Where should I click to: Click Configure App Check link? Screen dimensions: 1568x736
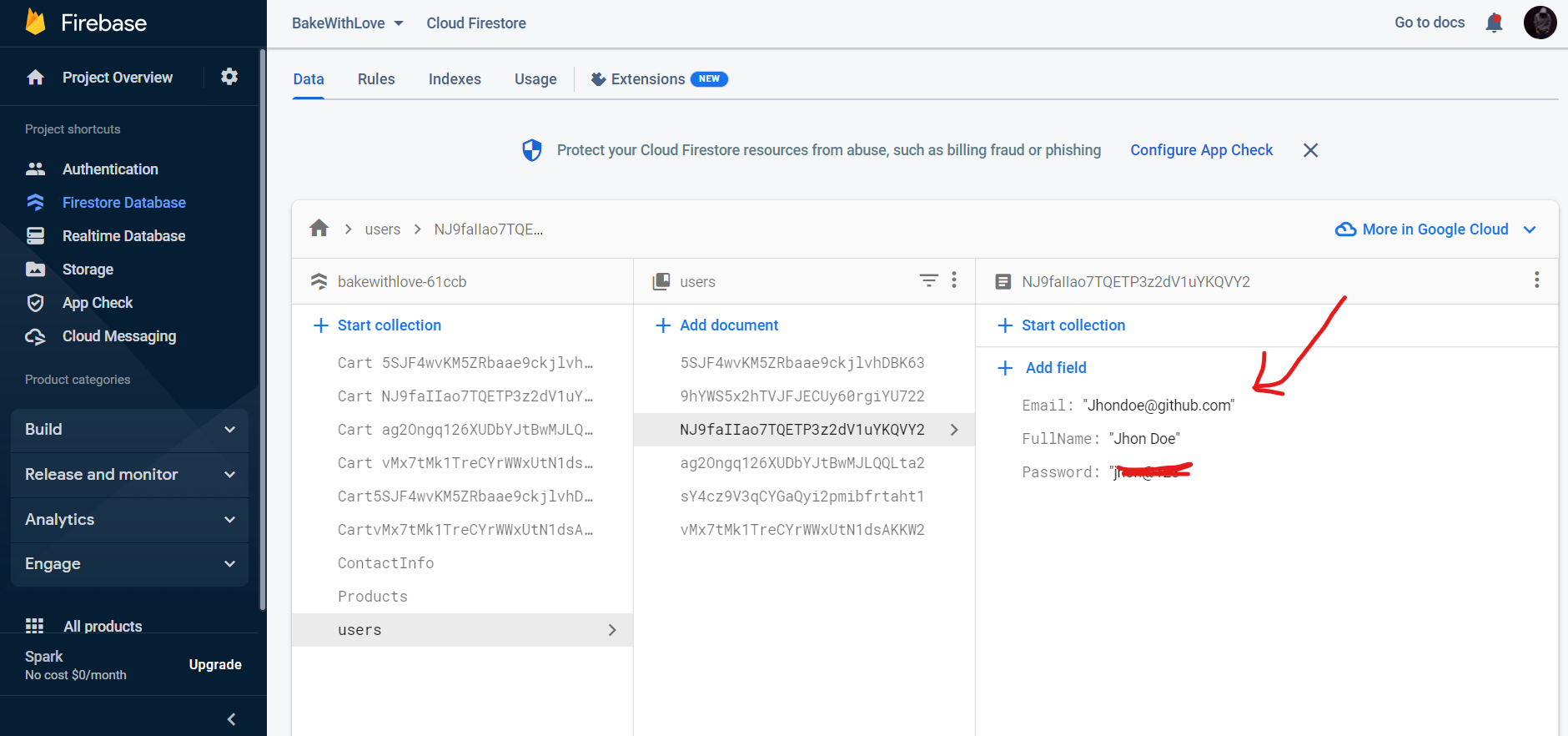(1201, 150)
